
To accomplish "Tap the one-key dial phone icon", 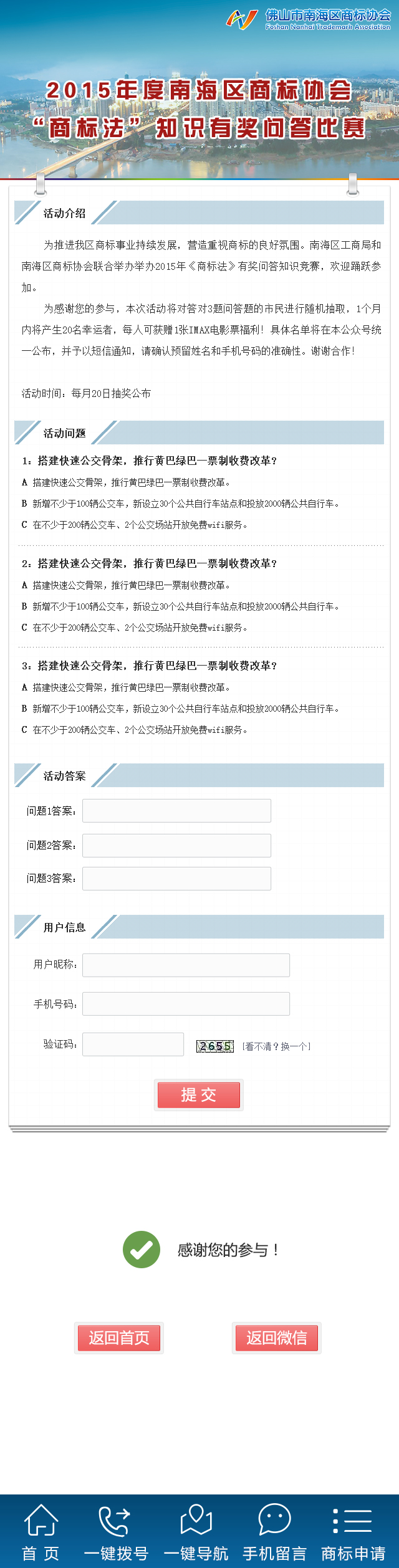I will click(x=115, y=1521).
